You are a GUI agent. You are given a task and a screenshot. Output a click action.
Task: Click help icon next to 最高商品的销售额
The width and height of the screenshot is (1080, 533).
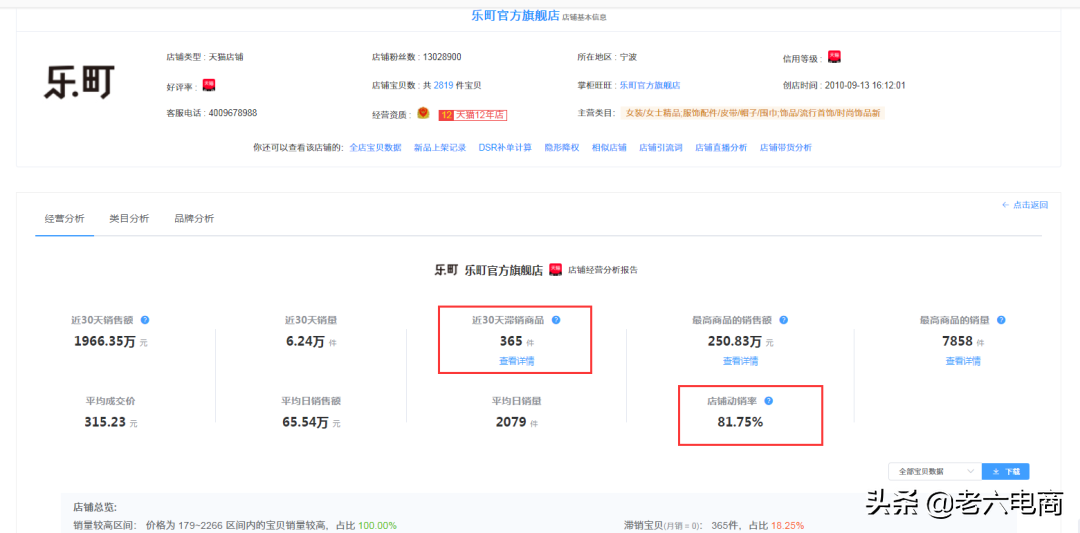[x=783, y=320]
